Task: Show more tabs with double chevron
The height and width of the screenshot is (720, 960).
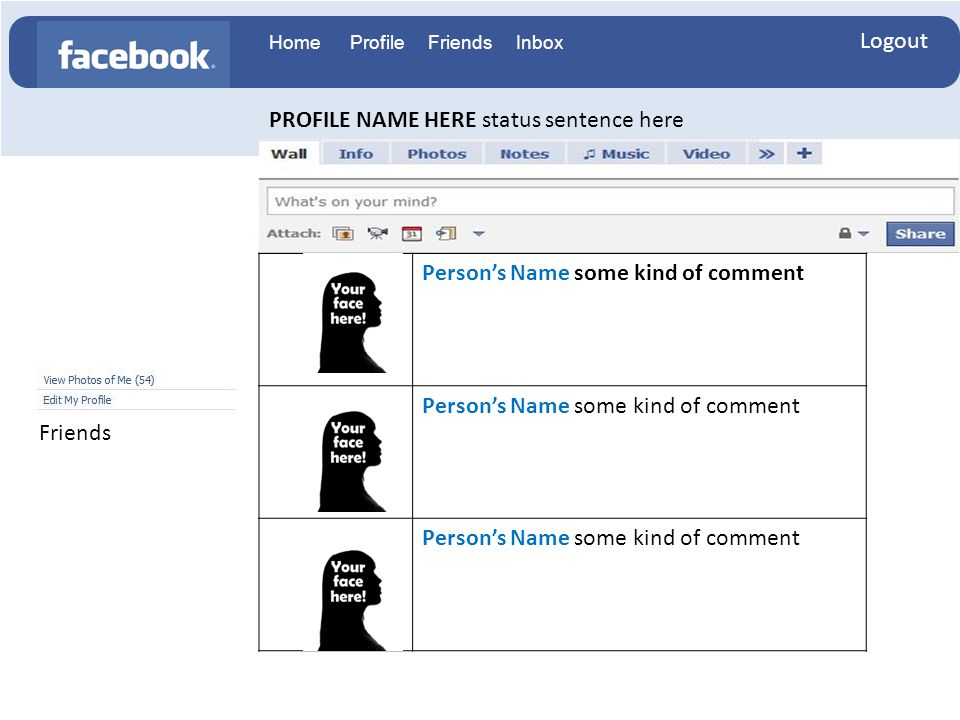Action: pyautogui.click(x=767, y=154)
